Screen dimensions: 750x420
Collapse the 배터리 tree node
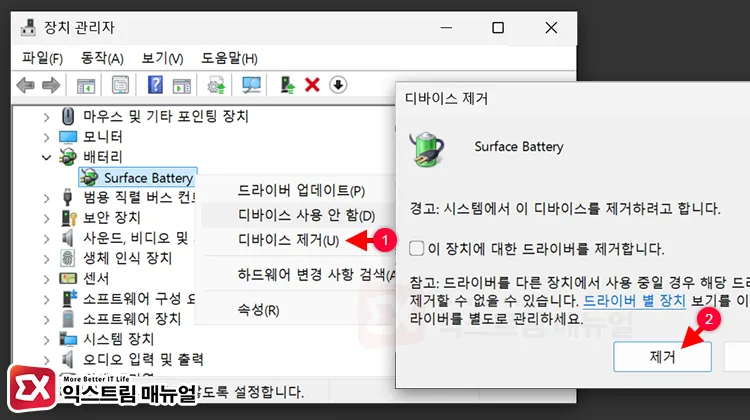pyautogui.click(x=46, y=157)
